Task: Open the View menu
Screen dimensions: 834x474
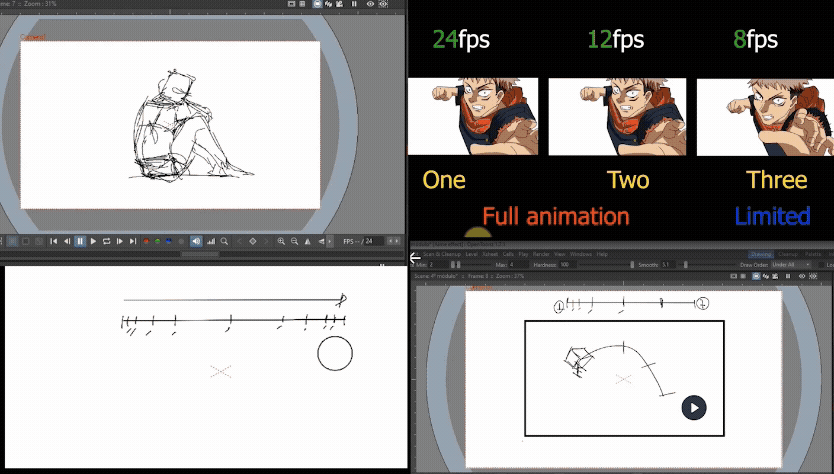Action: [x=560, y=254]
